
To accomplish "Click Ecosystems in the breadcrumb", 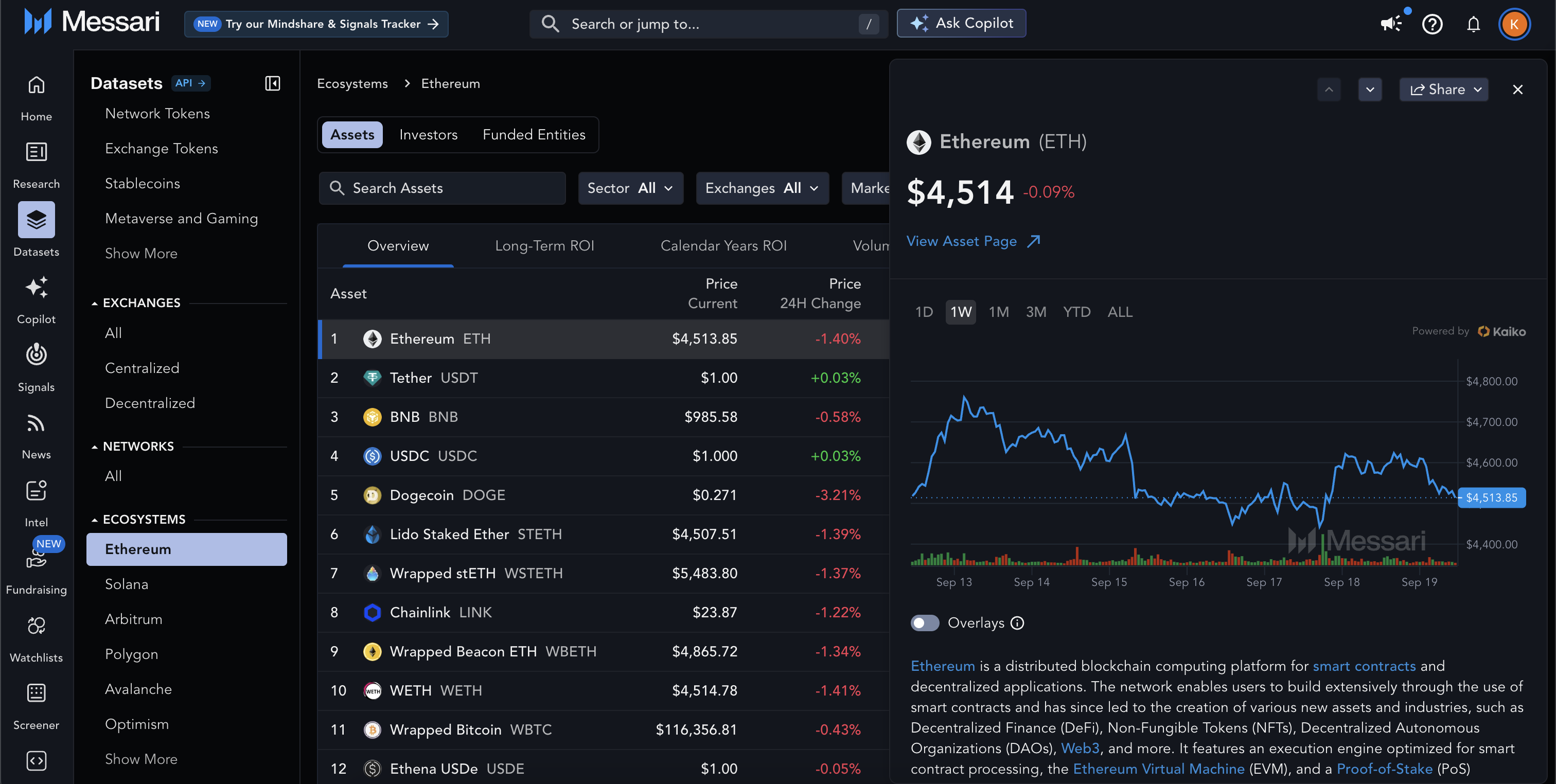I will [x=352, y=83].
